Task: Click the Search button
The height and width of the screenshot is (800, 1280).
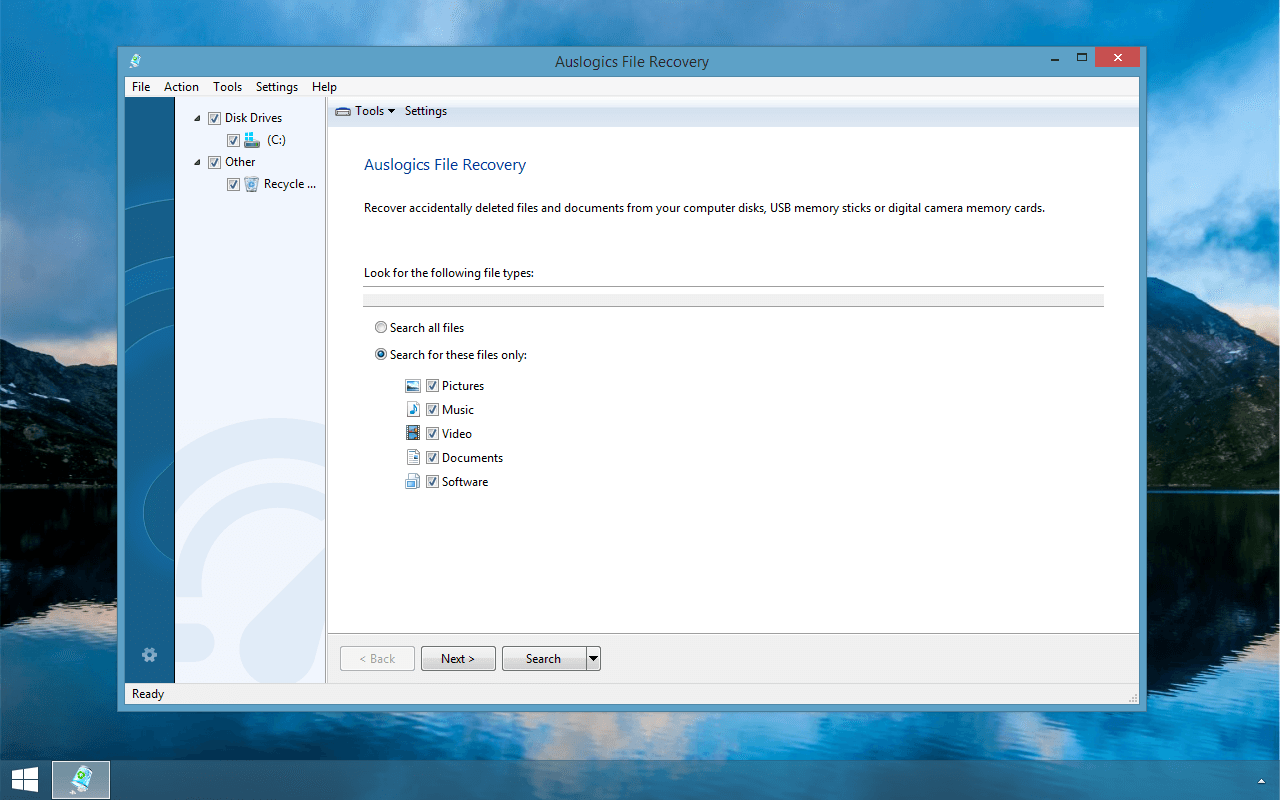Action: pyautogui.click(x=543, y=658)
